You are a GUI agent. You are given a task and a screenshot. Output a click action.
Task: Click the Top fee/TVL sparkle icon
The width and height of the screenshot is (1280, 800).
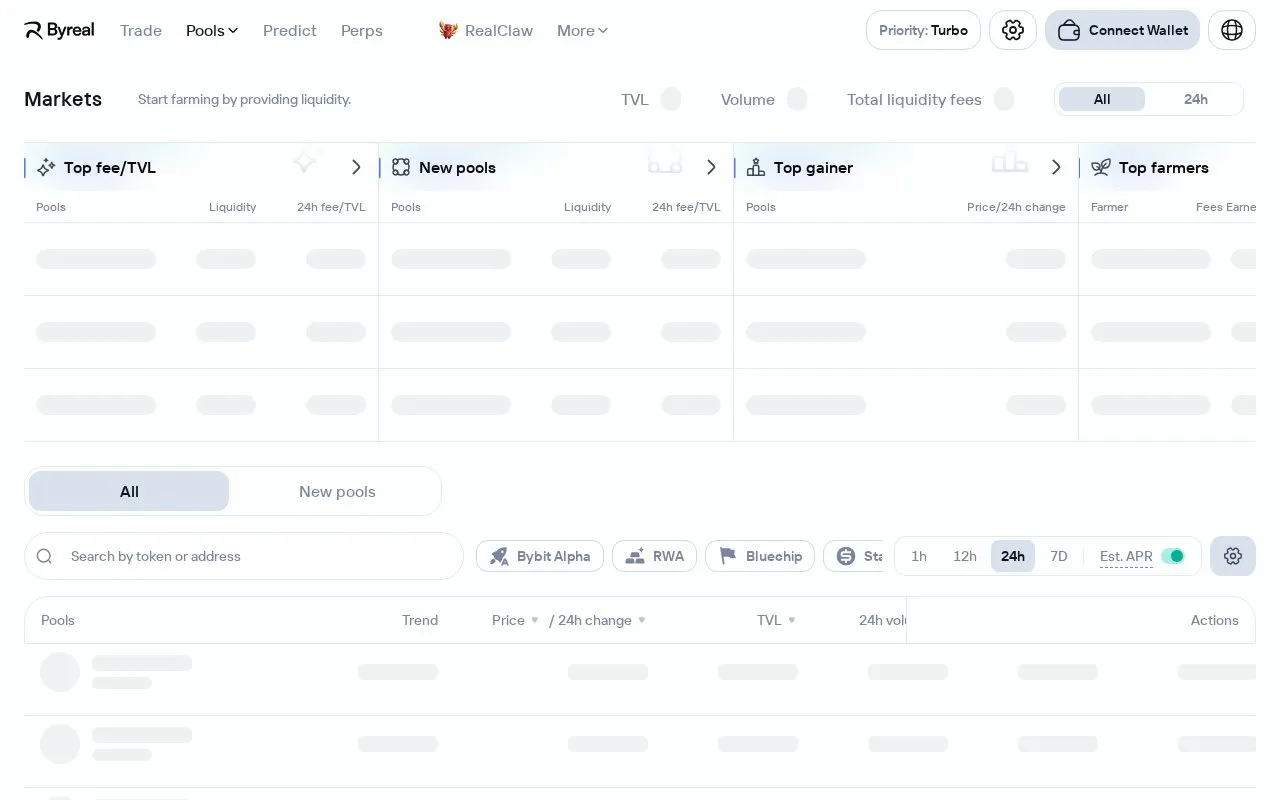point(46,168)
